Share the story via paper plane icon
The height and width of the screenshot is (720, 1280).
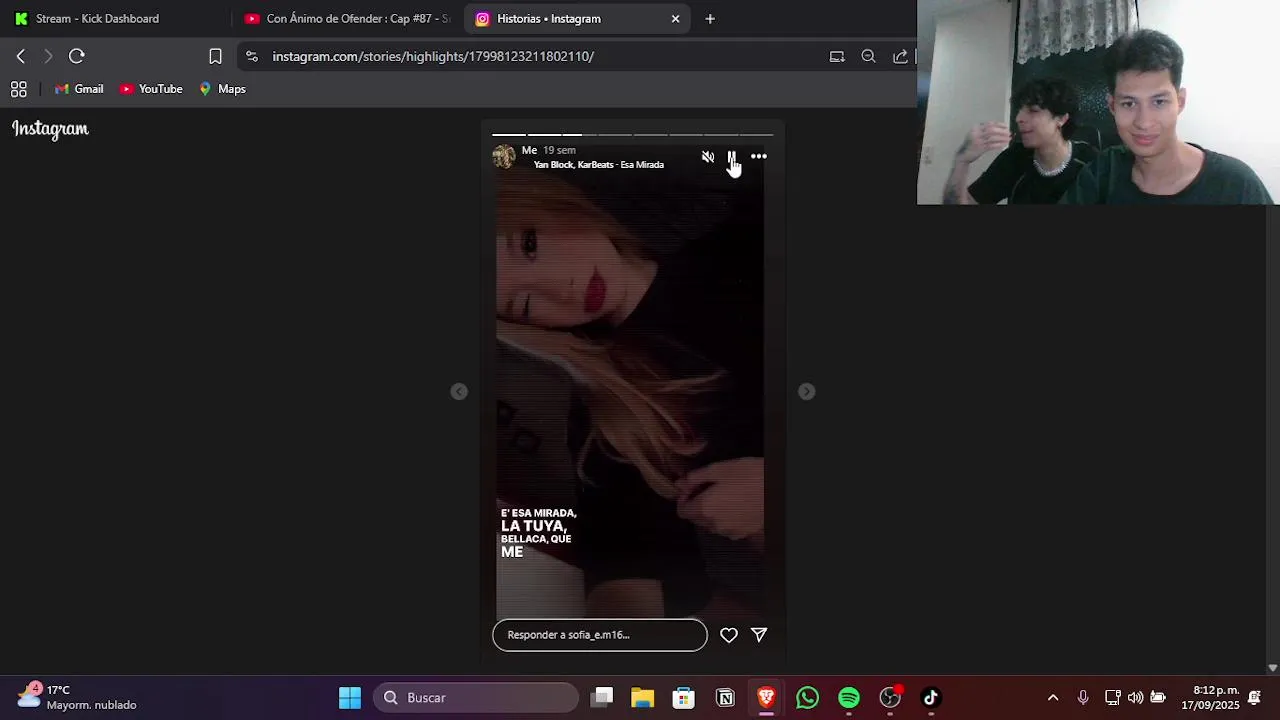pos(759,635)
